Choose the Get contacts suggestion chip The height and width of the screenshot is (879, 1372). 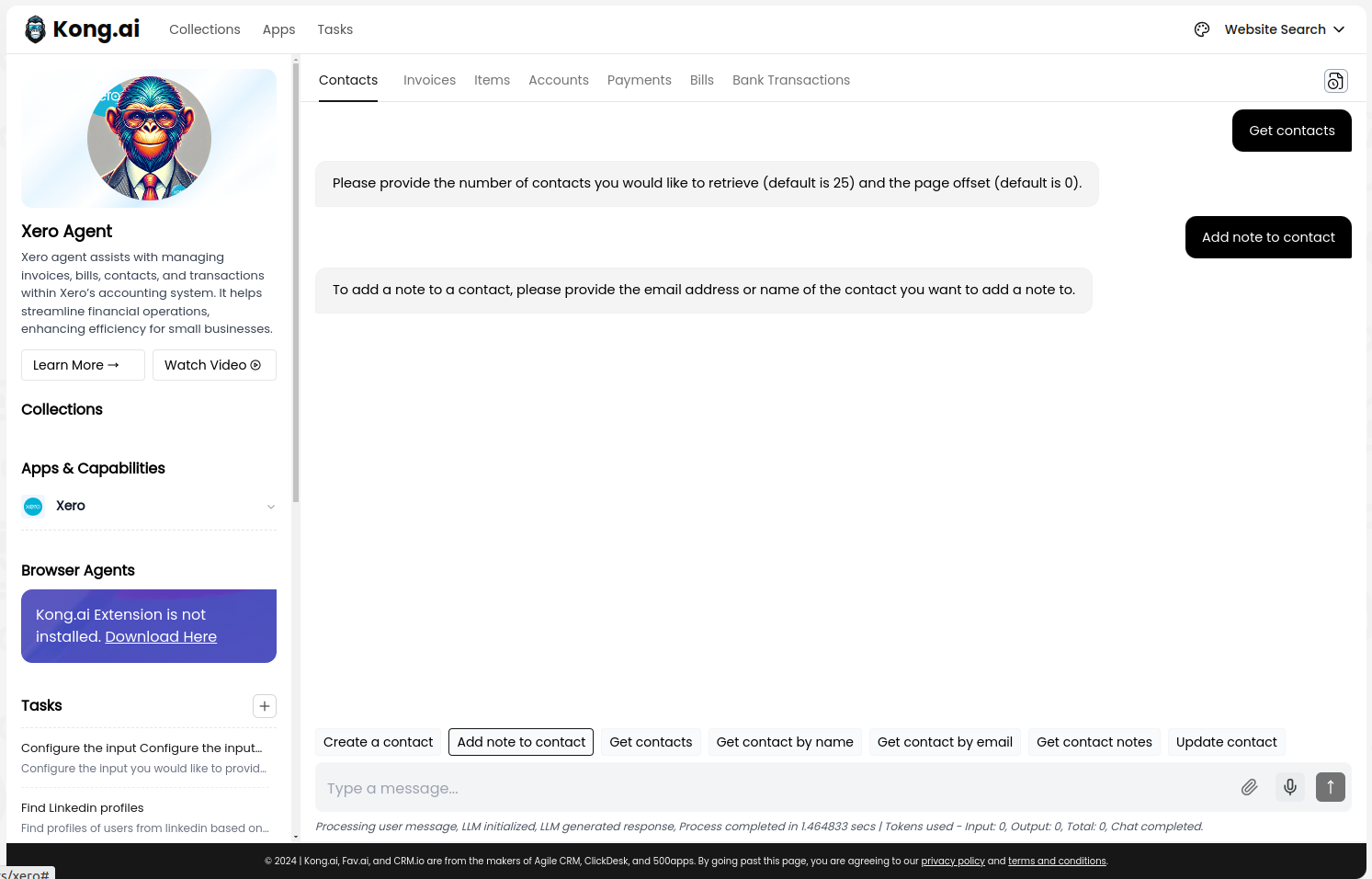tap(651, 742)
